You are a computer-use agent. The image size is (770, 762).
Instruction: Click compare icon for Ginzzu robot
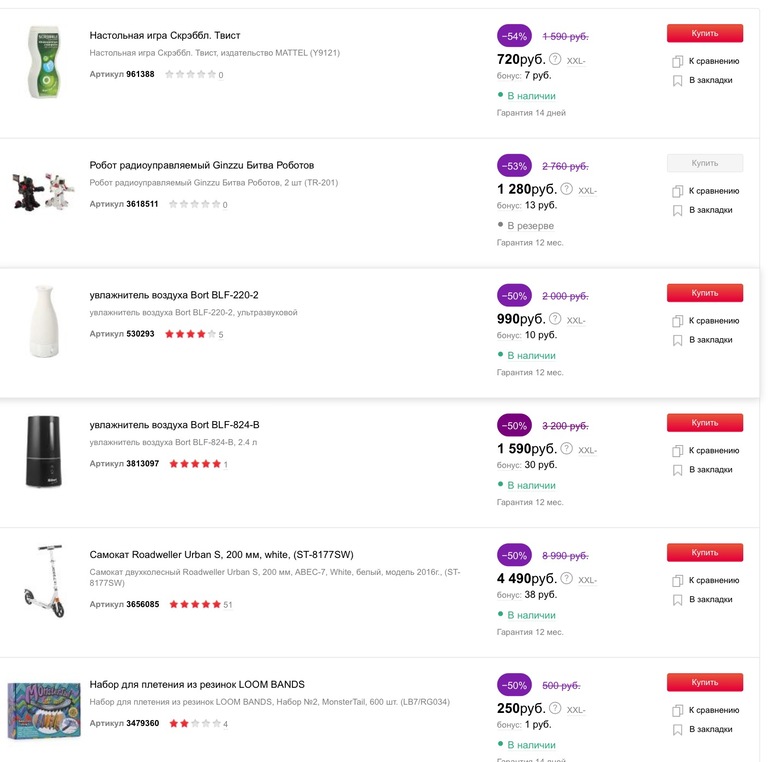pyautogui.click(x=677, y=191)
